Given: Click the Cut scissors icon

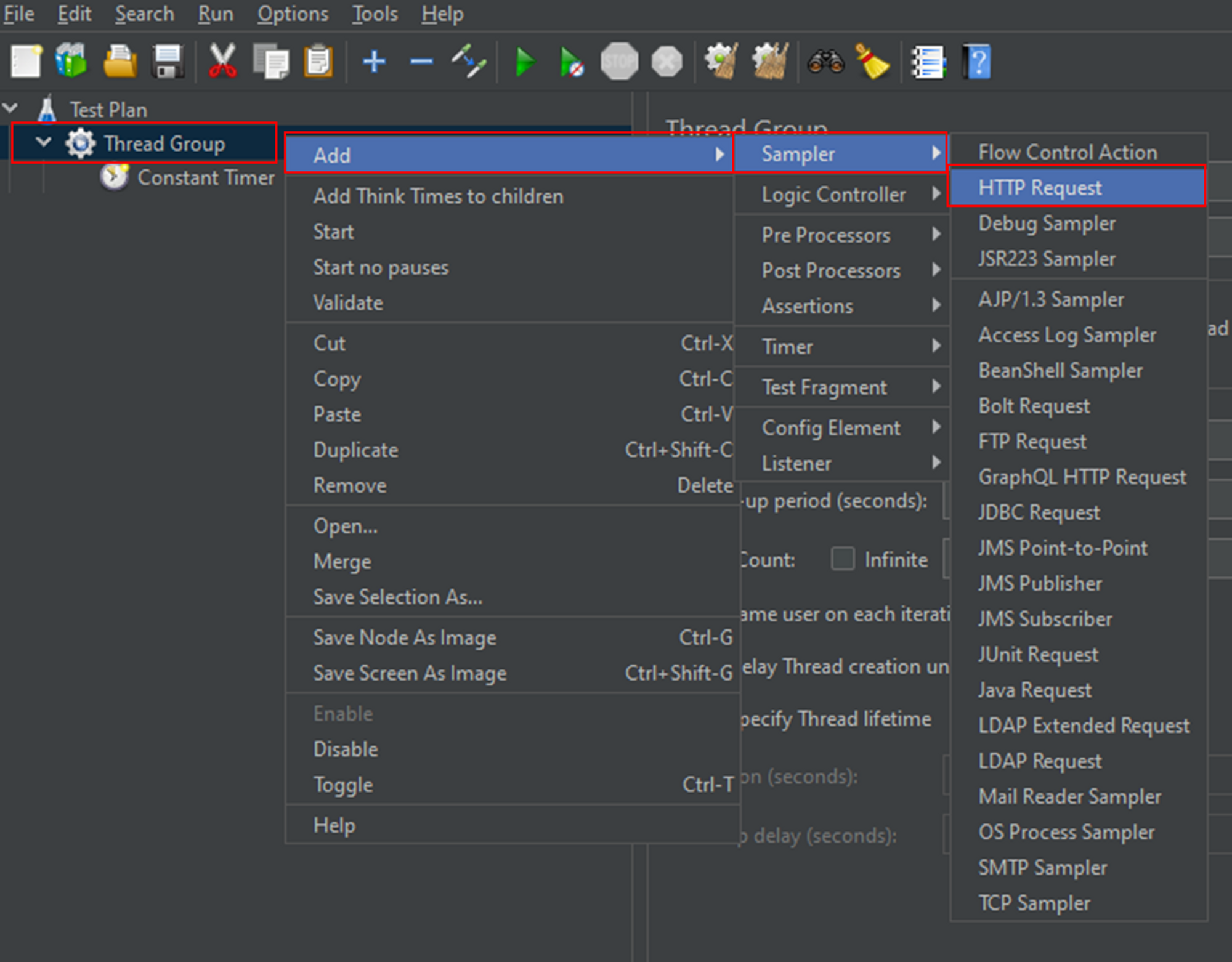Looking at the screenshot, I should [222, 62].
